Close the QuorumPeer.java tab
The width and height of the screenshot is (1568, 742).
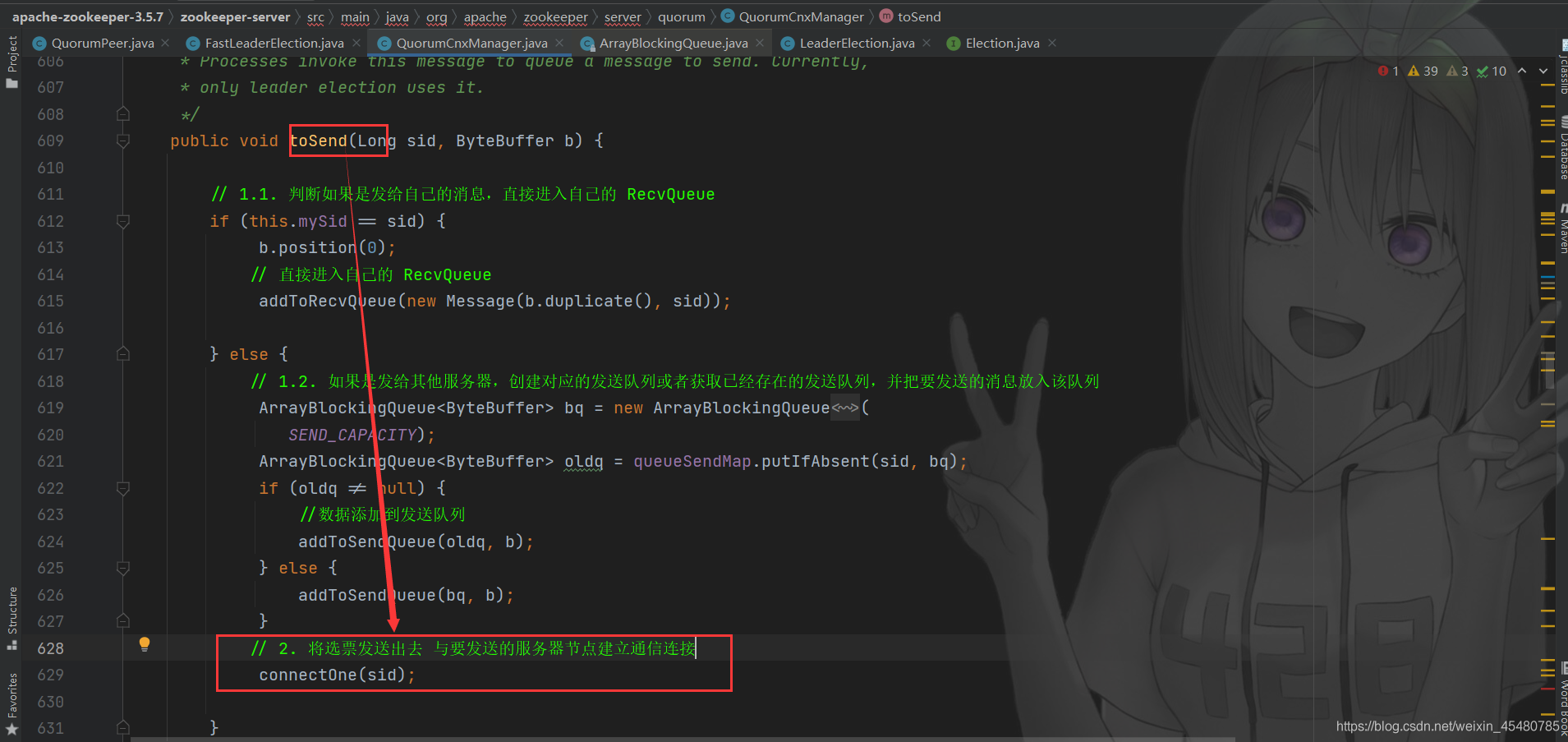click(165, 43)
